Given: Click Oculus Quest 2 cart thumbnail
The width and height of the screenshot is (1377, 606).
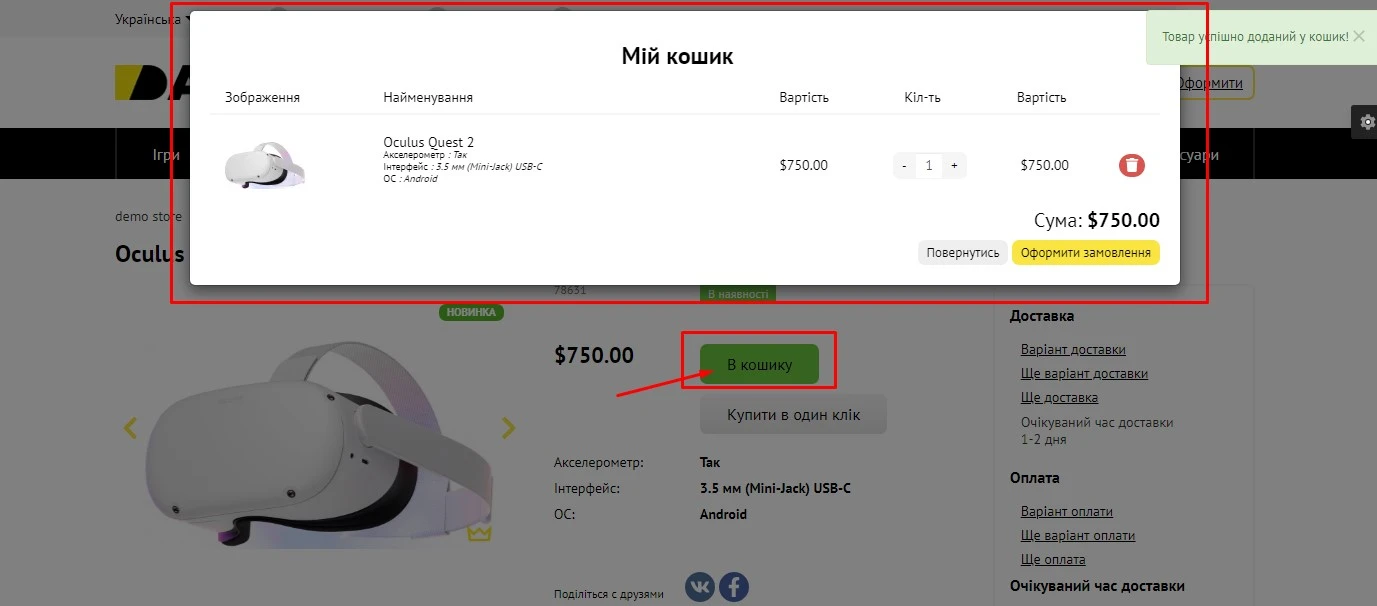Looking at the screenshot, I should coord(265,166).
